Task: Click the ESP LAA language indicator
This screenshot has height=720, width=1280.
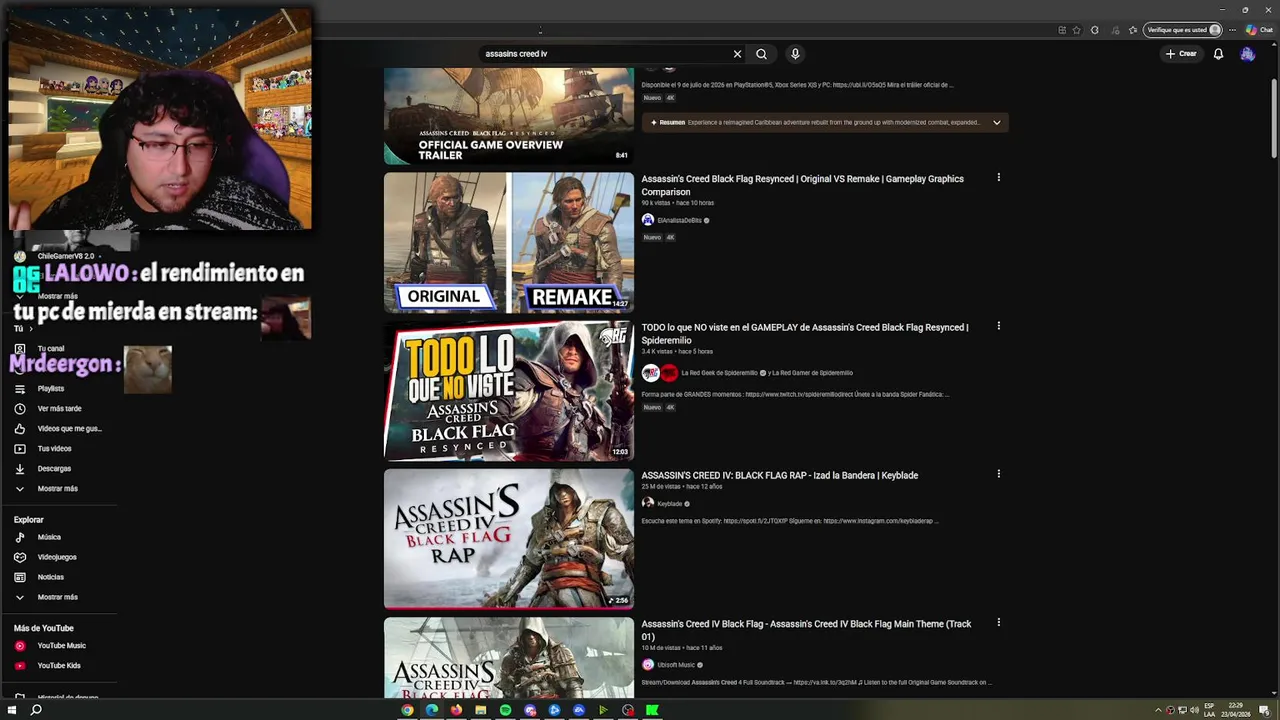Action: [1209, 710]
